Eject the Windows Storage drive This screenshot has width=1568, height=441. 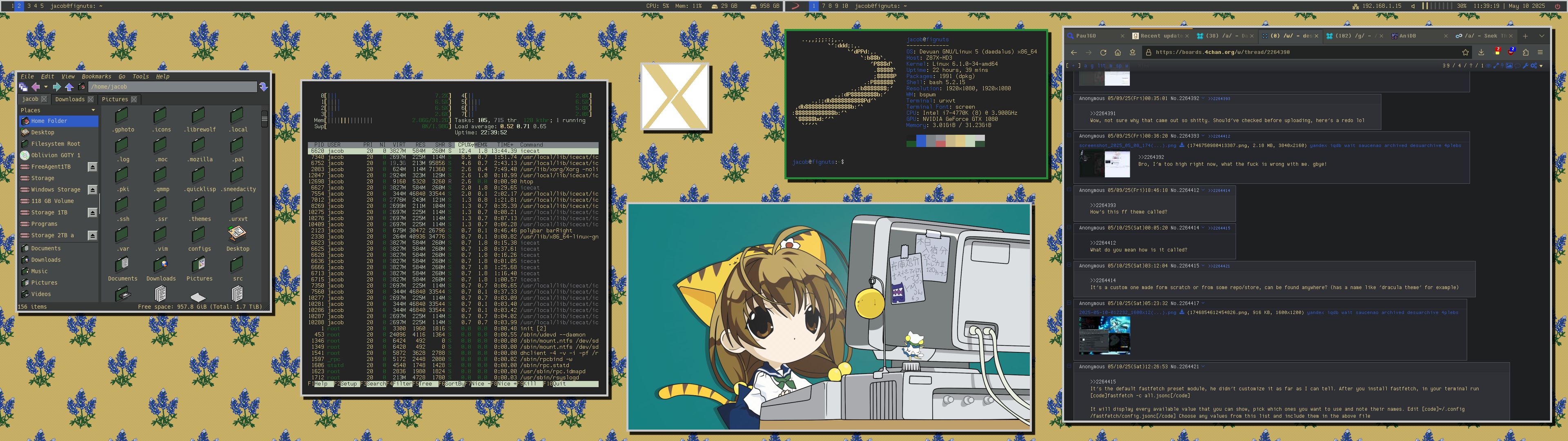tap(93, 190)
